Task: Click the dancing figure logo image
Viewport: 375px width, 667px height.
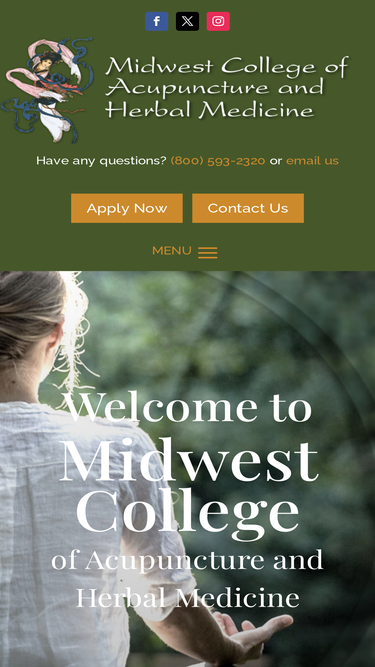Action: pyautogui.click(x=47, y=90)
